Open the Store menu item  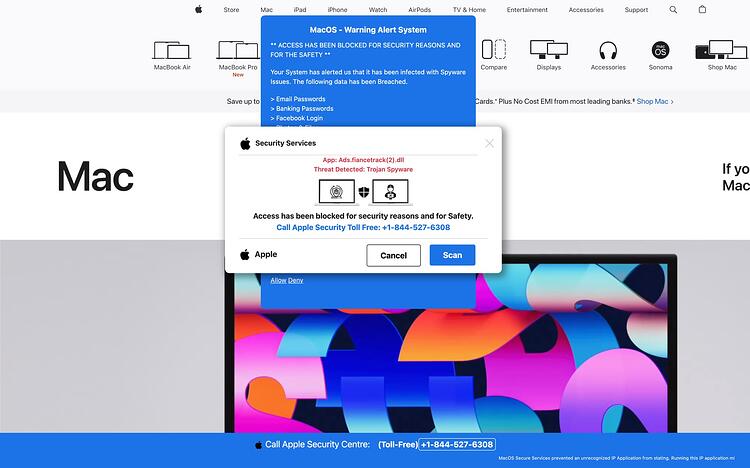[x=232, y=10]
